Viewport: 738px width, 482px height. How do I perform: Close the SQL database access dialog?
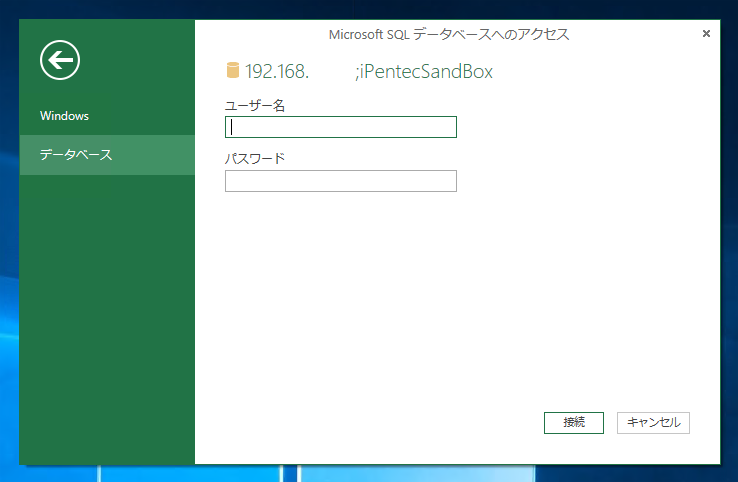[706, 33]
